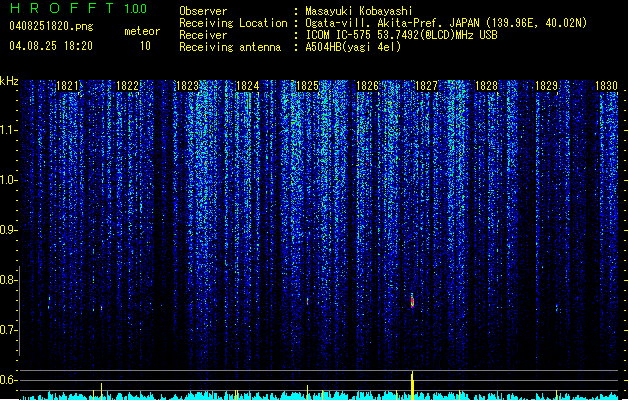Select the 1826 time marker

[367, 86]
